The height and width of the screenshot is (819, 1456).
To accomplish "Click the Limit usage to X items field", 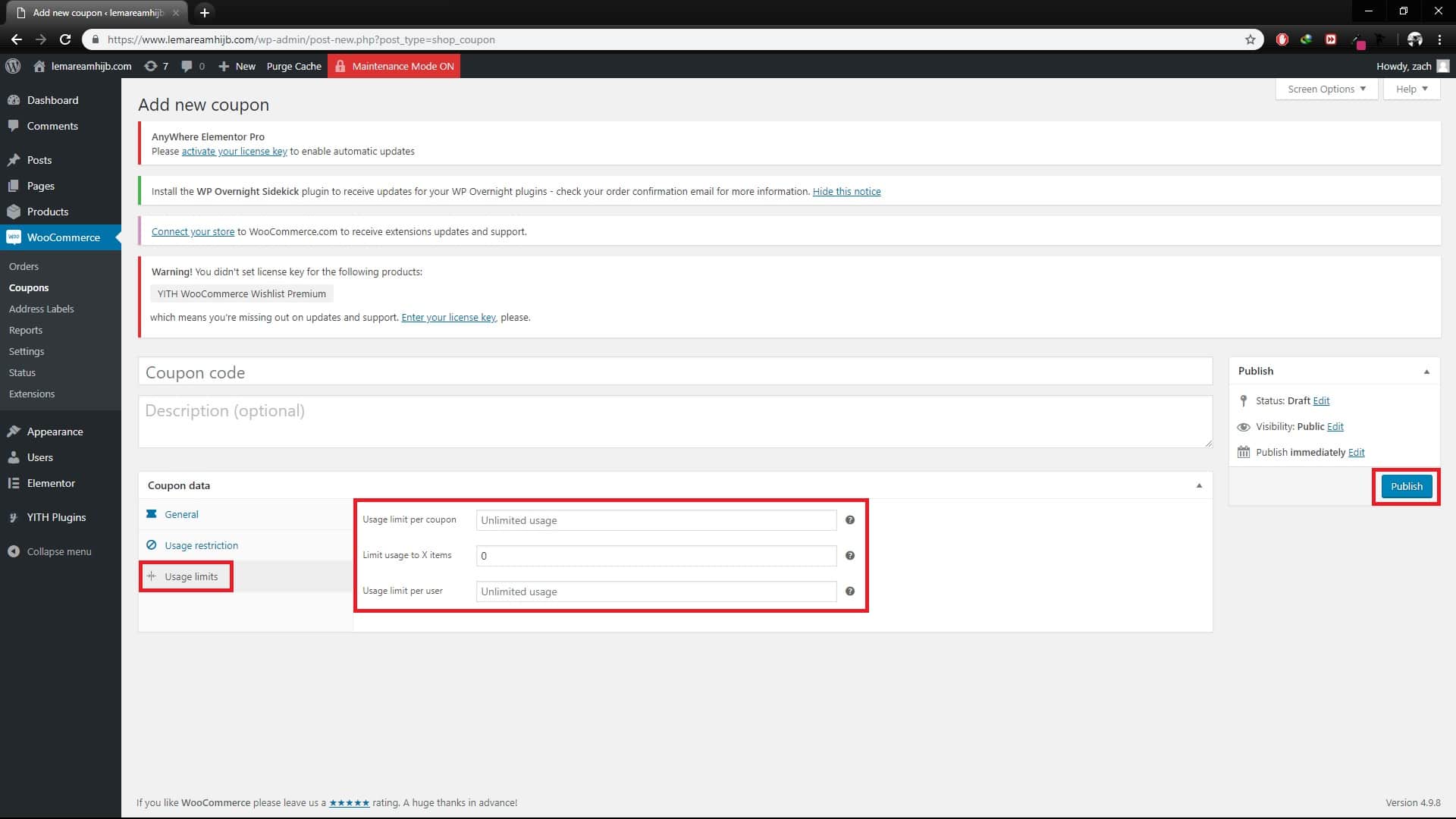I will click(656, 556).
